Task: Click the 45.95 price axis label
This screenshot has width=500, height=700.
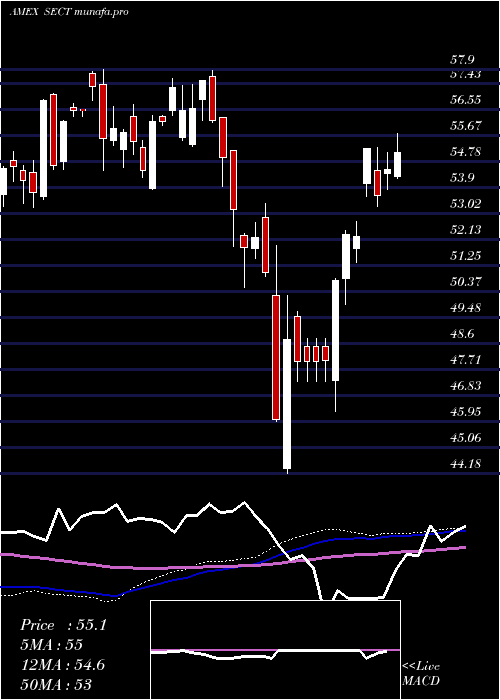Action: 466,411
